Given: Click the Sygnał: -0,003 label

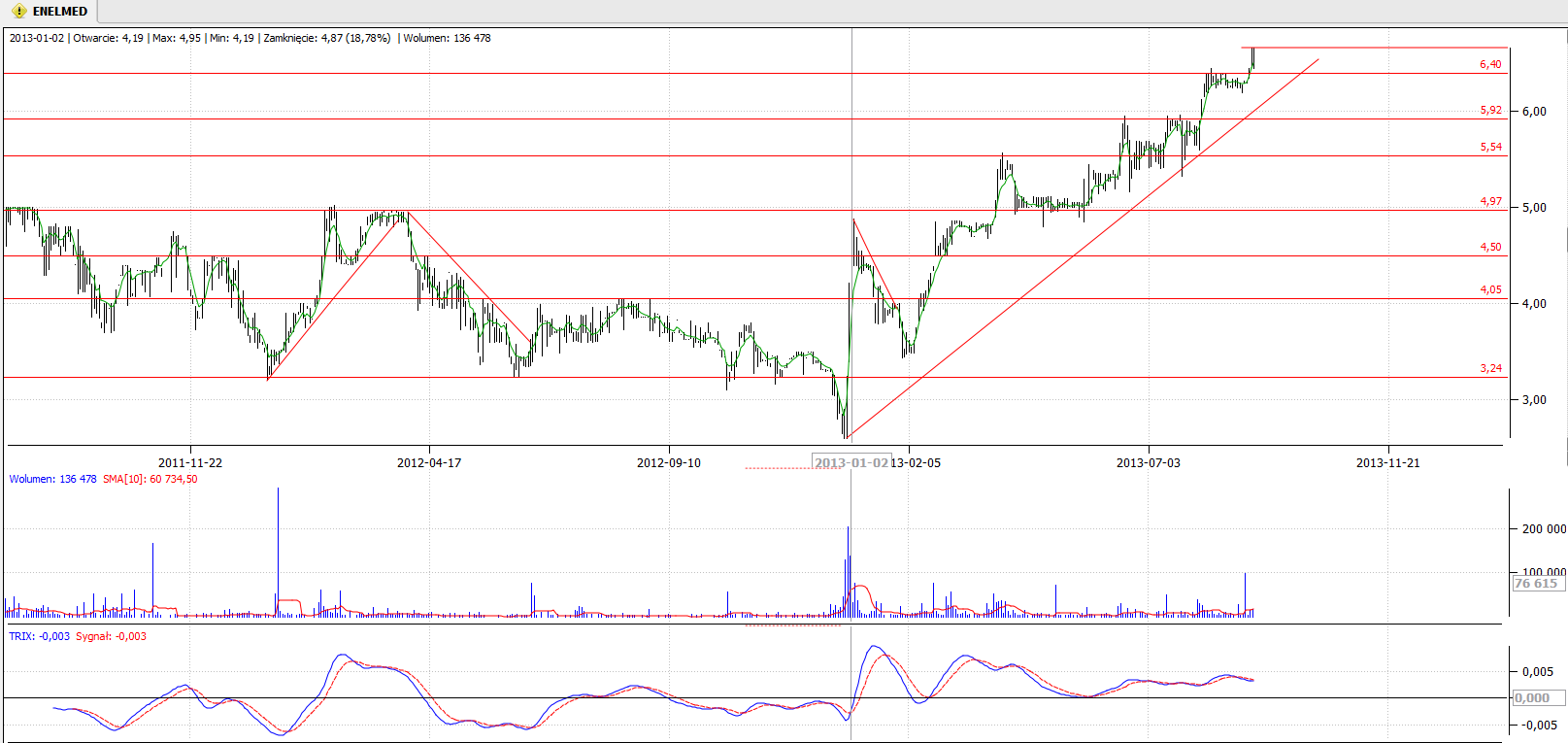Looking at the screenshot, I should pyautogui.click(x=111, y=636).
